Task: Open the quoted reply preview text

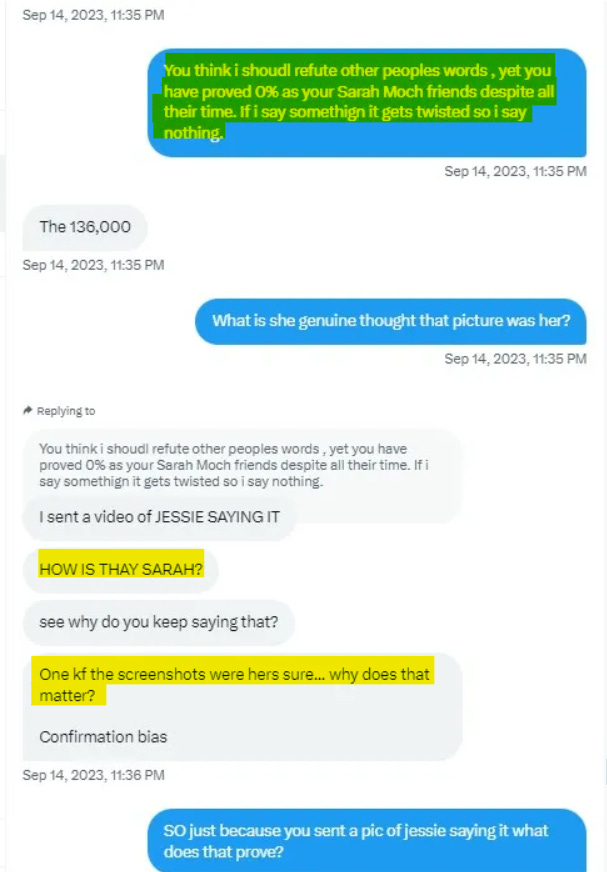Action: [234, 465]
